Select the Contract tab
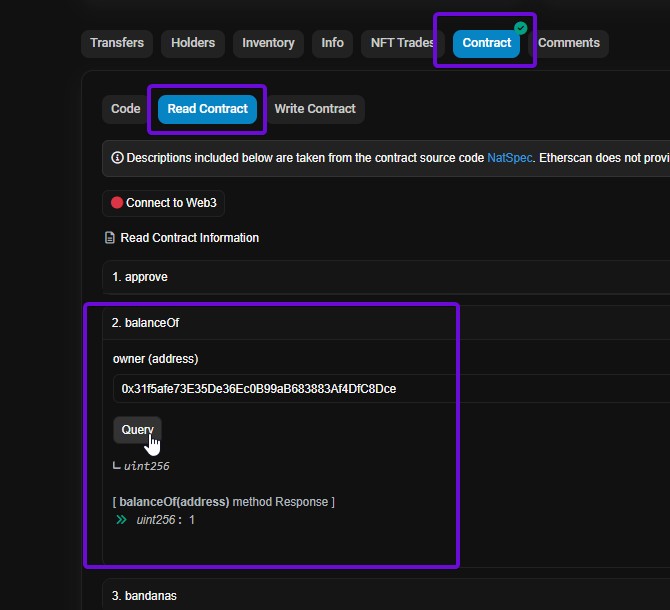Viewport: 670px width, 610px height. click(x=486, y=43)
